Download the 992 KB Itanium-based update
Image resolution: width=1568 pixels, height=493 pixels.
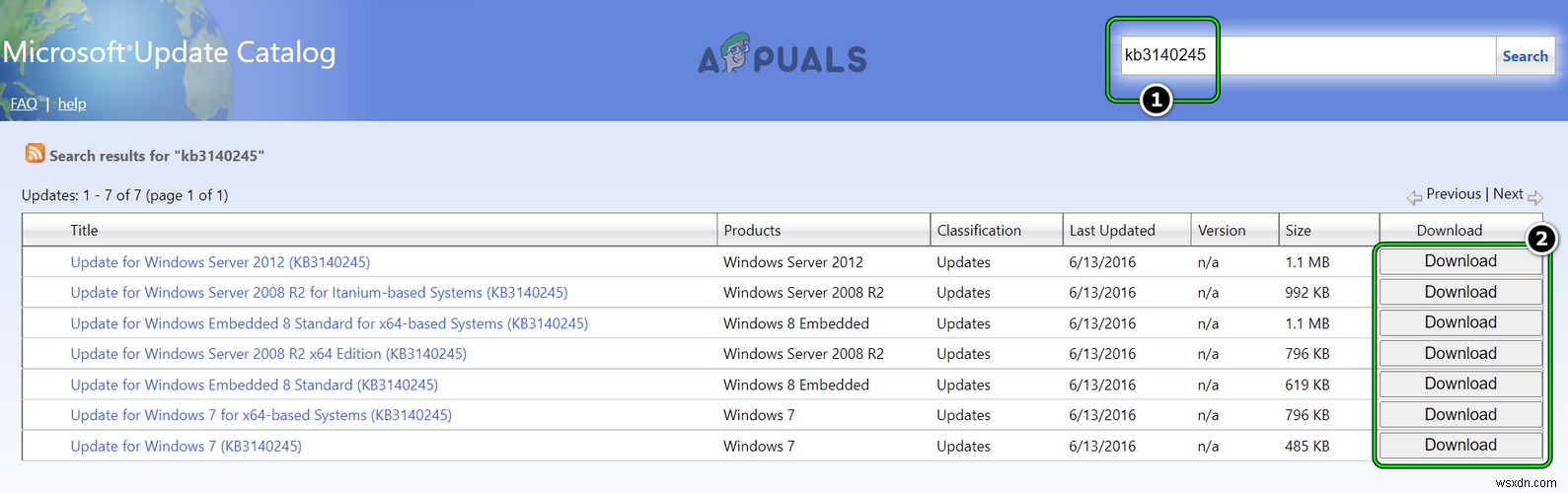(1460, 292)
